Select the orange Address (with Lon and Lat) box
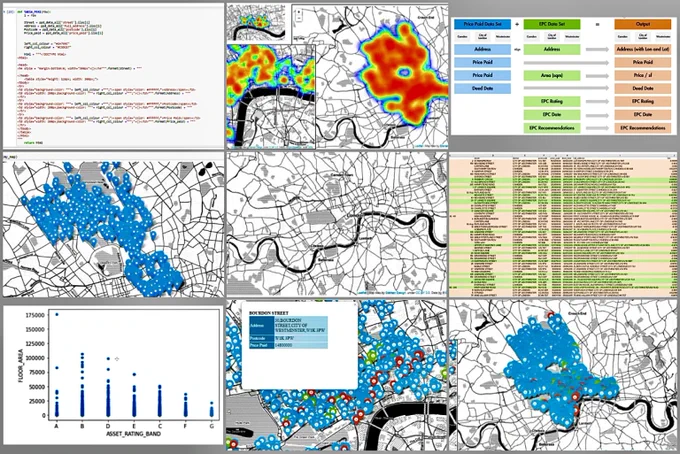Viewport: 680px width, 454px height. 643,49
